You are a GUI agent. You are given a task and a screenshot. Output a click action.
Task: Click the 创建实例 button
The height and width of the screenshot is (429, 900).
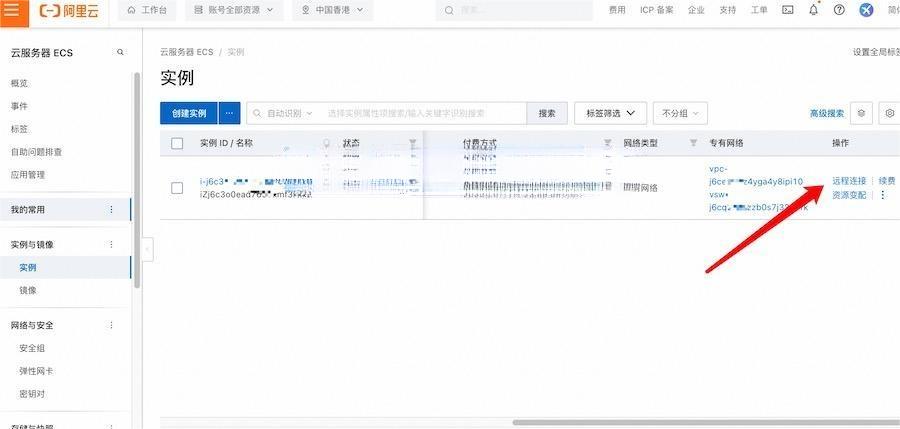click(189, 113)
